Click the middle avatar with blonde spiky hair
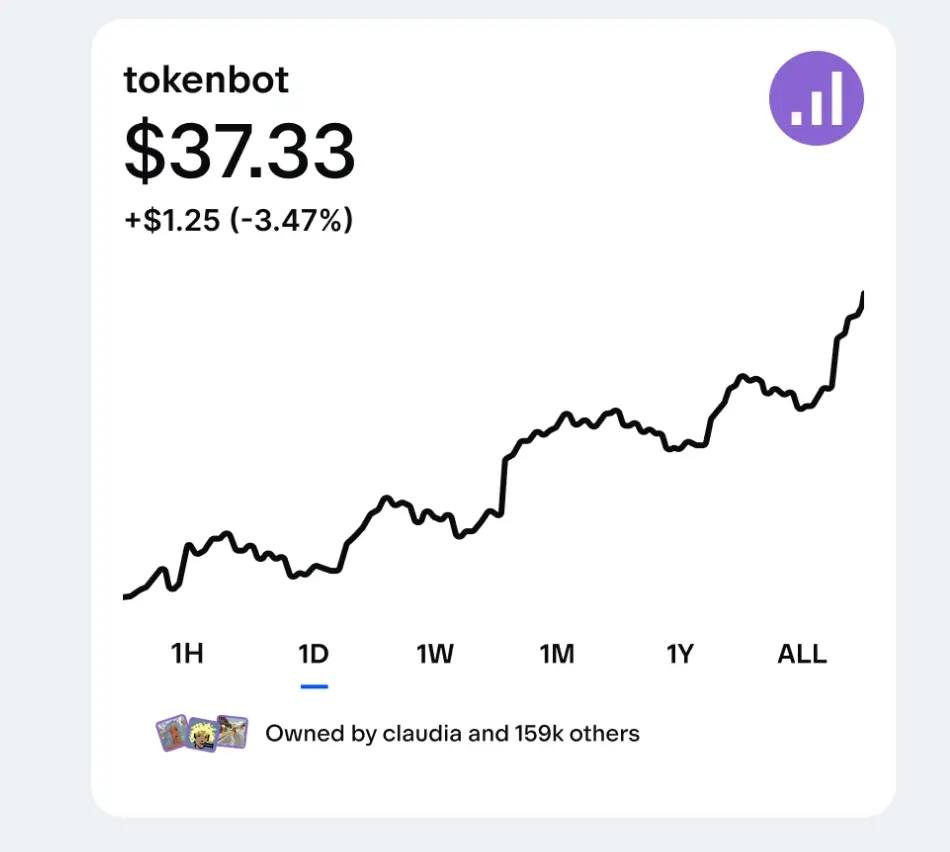The width and height of the screenshot is (950, 852). (x=203, y=734)
